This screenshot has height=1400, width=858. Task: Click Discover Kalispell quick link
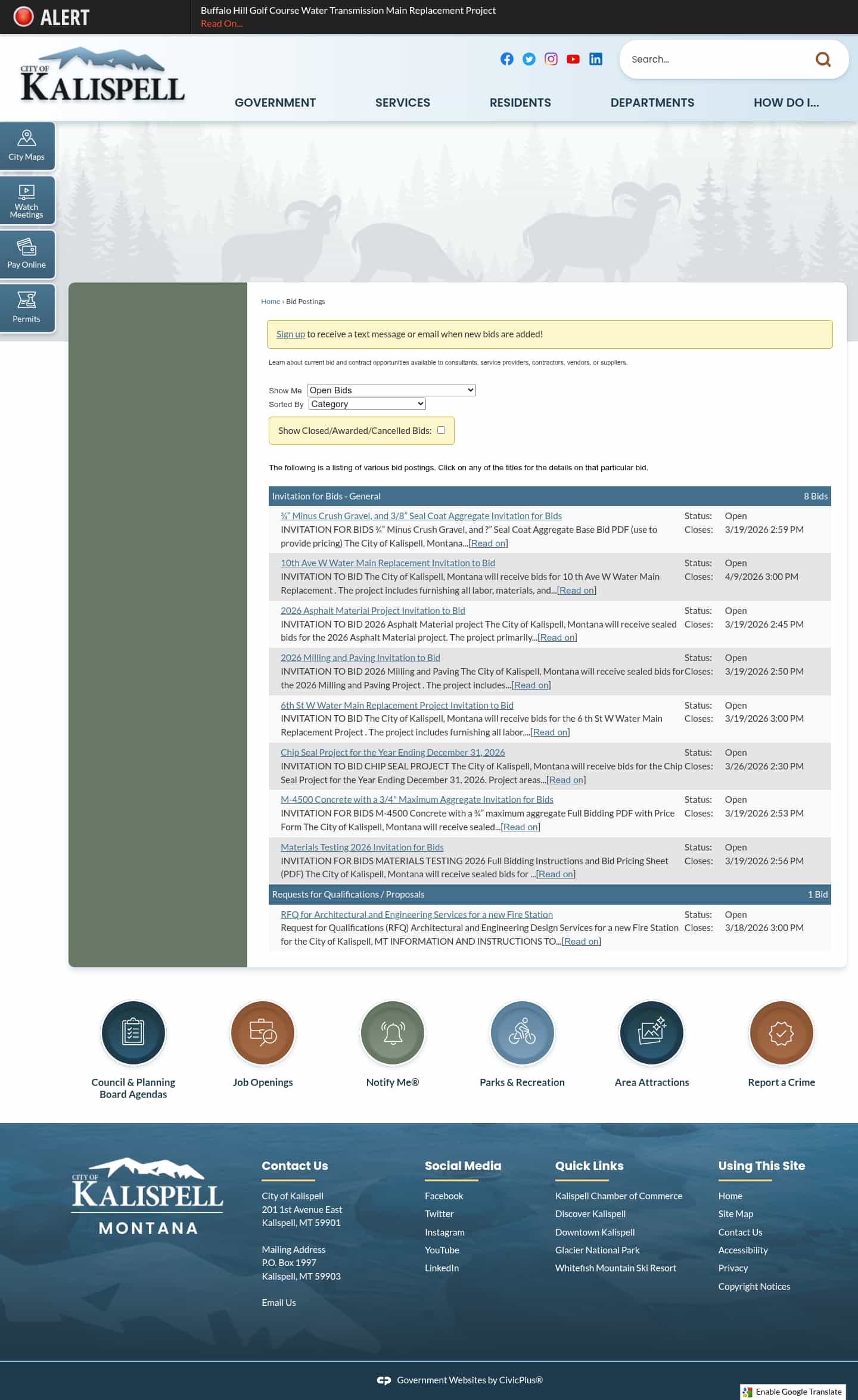pyautogui.click(x=590, y=1214)
